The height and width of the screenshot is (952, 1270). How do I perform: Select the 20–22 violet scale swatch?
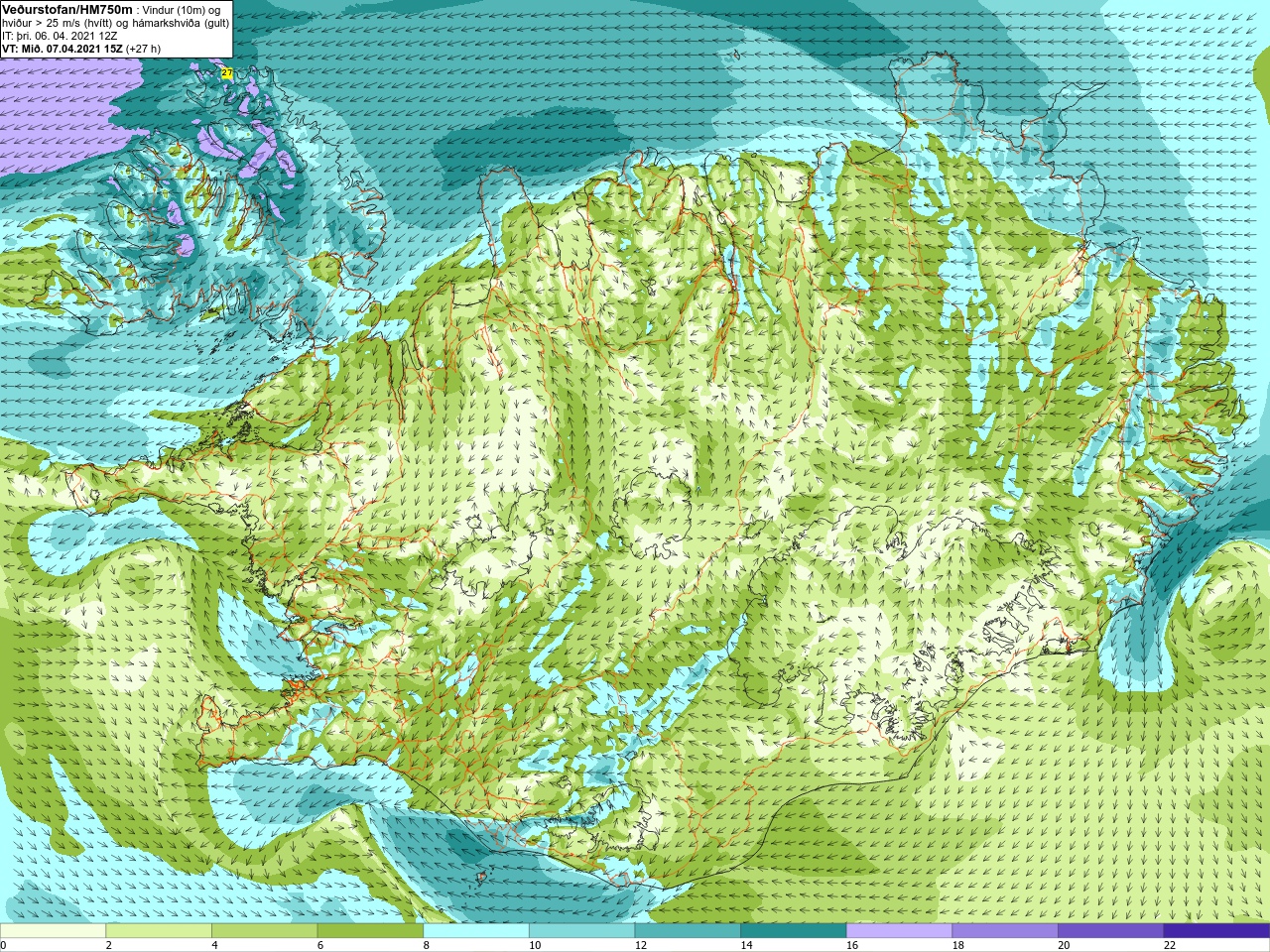click(1110, 931)
